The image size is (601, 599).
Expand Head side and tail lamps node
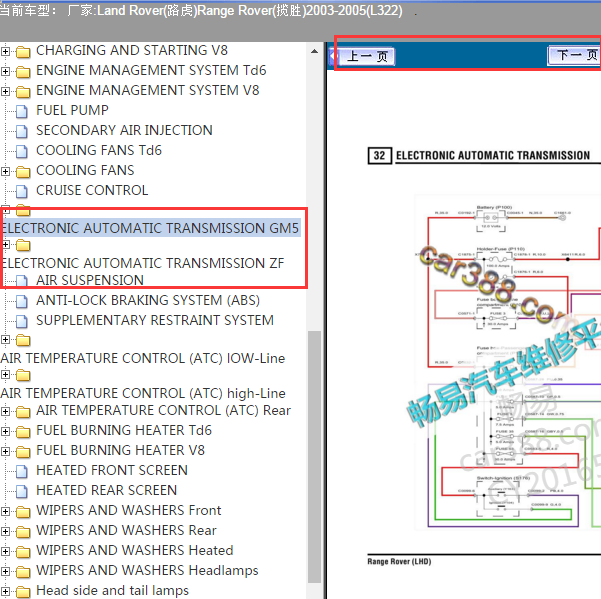(5, 591)
